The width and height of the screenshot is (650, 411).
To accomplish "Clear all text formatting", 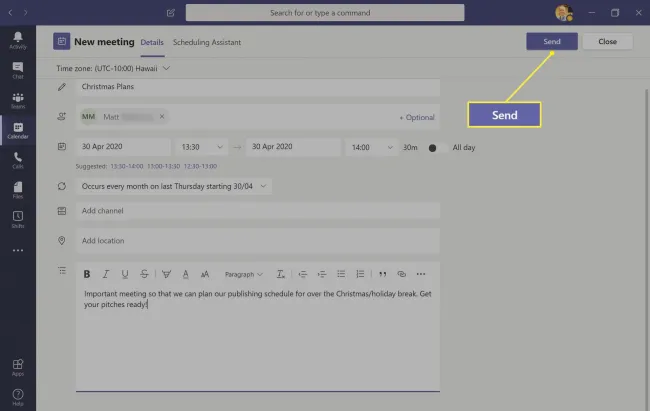I will pos(281,274).
